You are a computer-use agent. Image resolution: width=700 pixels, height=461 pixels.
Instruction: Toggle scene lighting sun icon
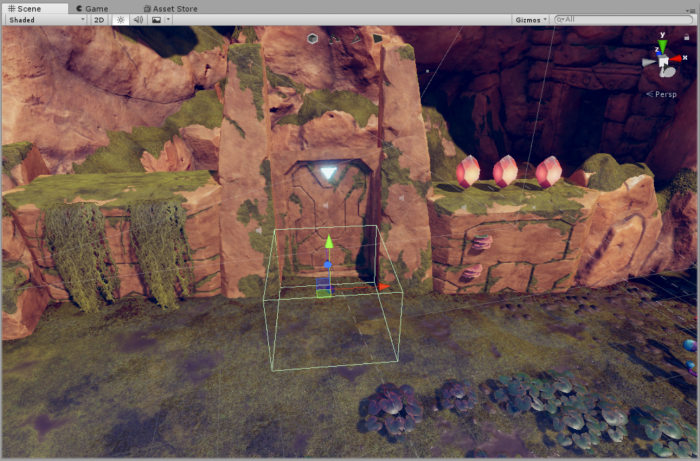point(120,20)
